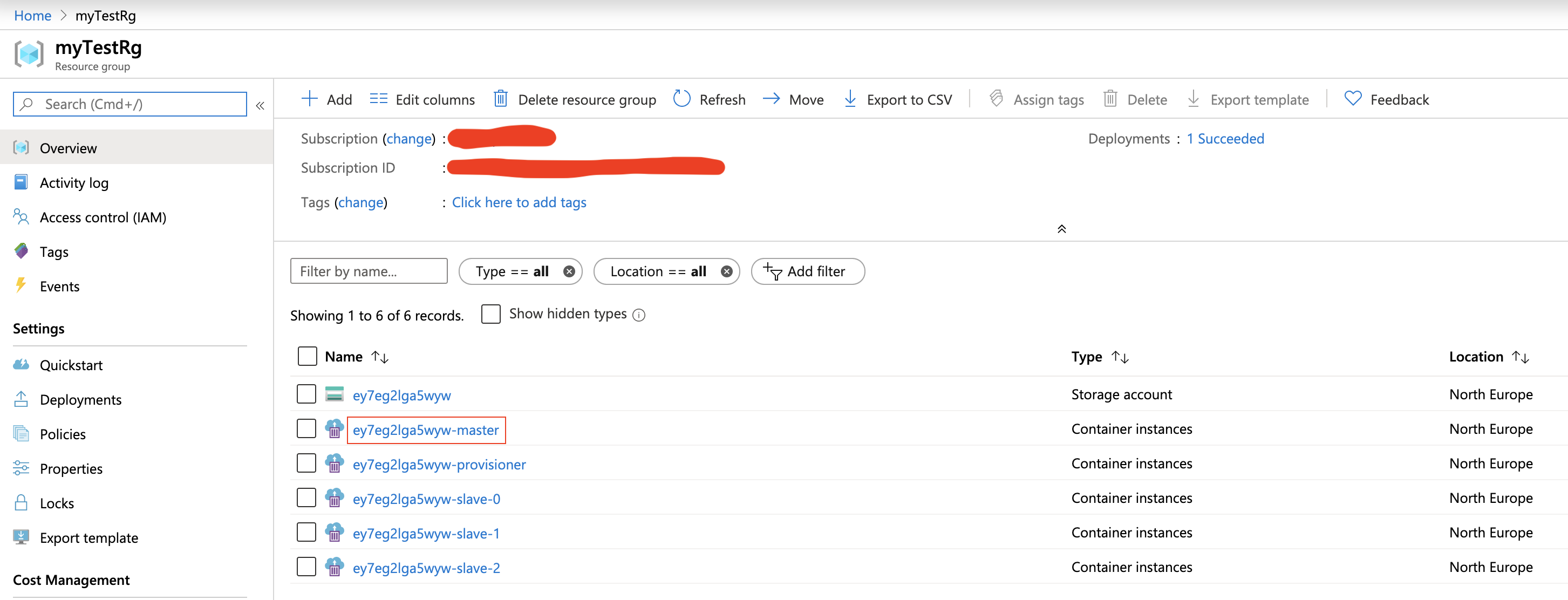Viewport: 1568px width, 600px height.
Task: Click the Edit columns list icon
Action: (378, 99)
